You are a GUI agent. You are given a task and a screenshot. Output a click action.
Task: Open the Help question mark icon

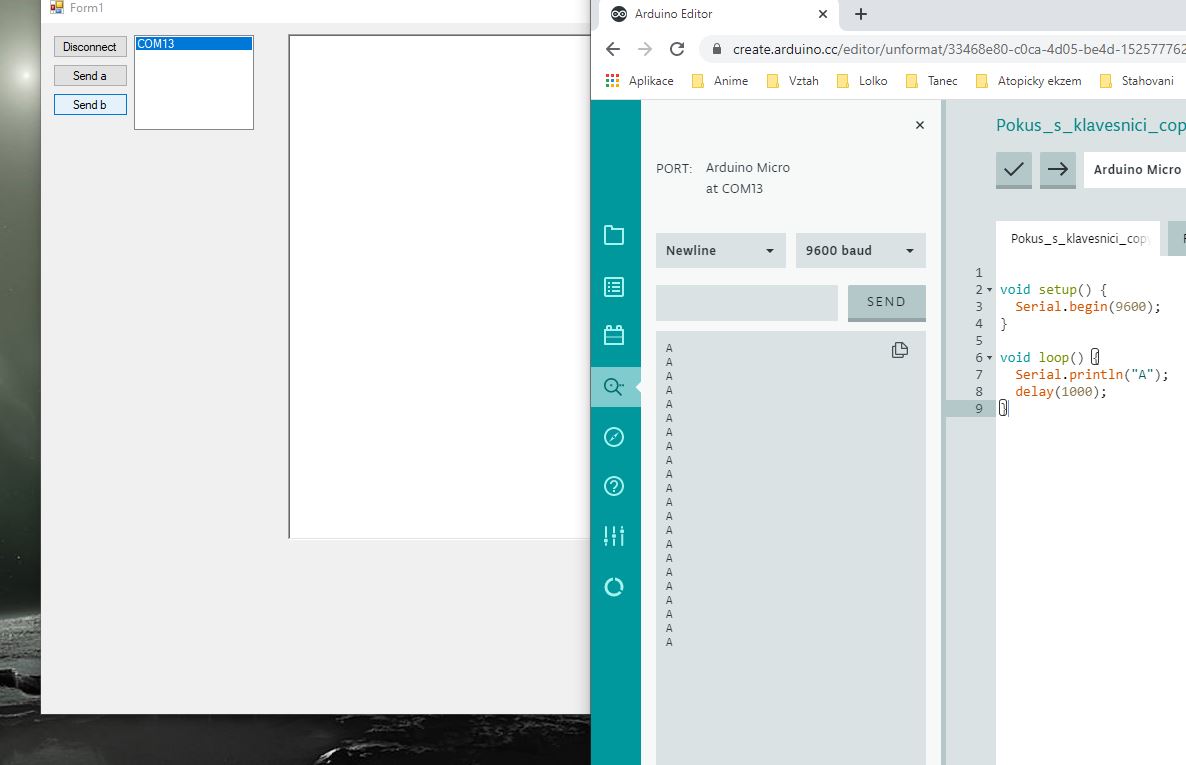coord(614,487)
